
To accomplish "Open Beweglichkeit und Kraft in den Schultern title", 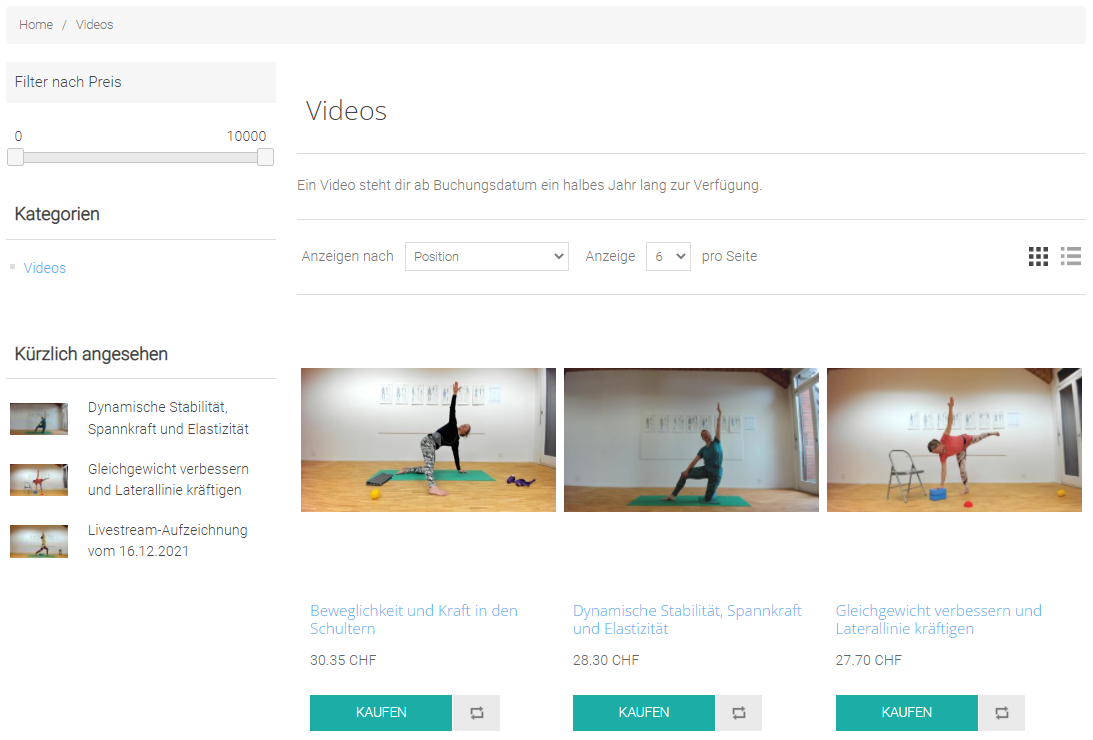I will (x=413, y=619).
